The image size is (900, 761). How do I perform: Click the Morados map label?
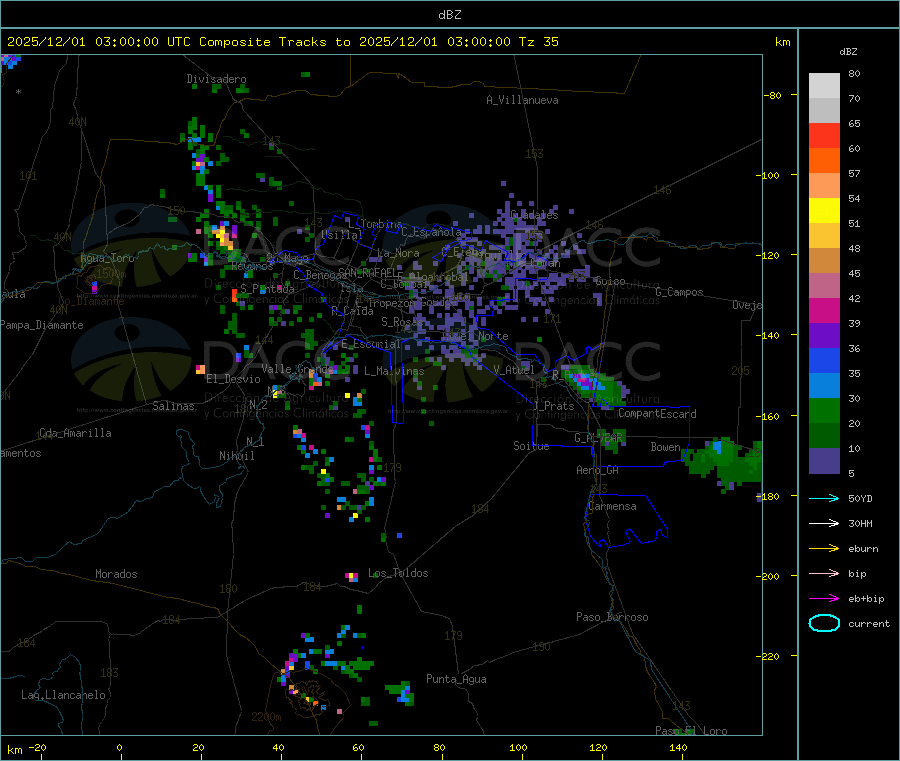click(116, 574)
